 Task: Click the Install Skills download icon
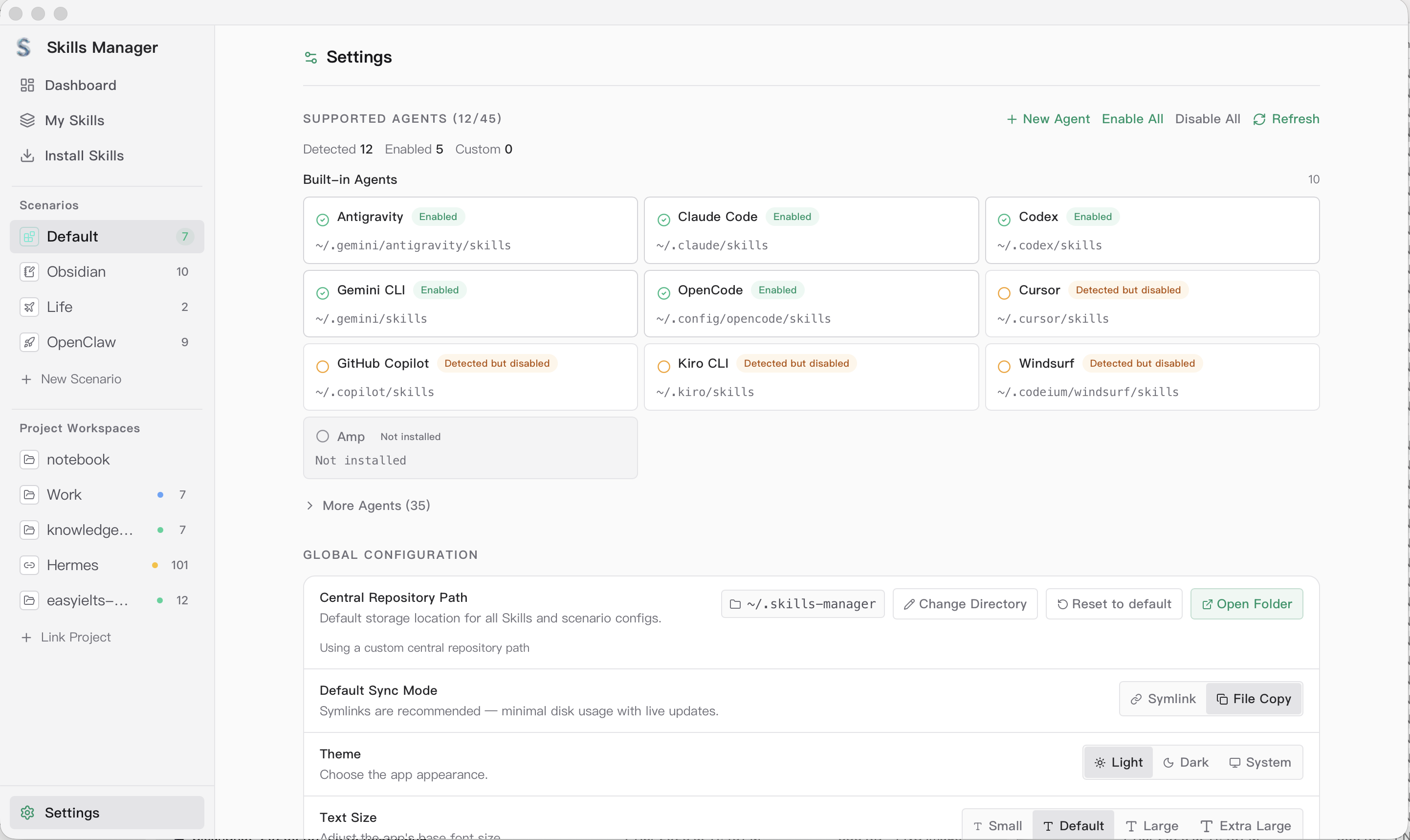pos(27,155)
